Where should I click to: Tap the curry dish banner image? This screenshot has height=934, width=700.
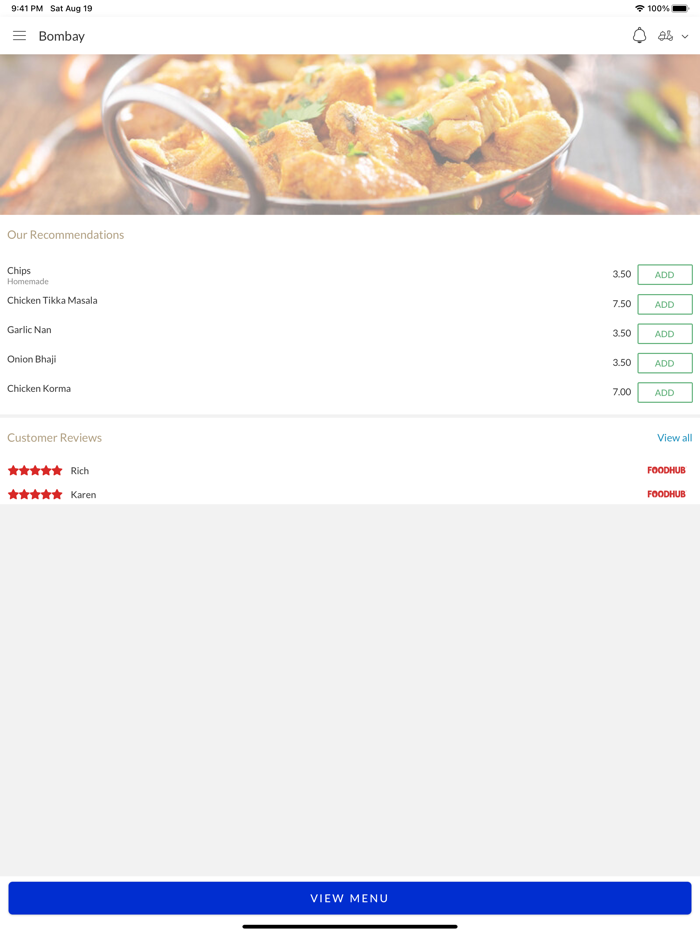coord(350,135)
